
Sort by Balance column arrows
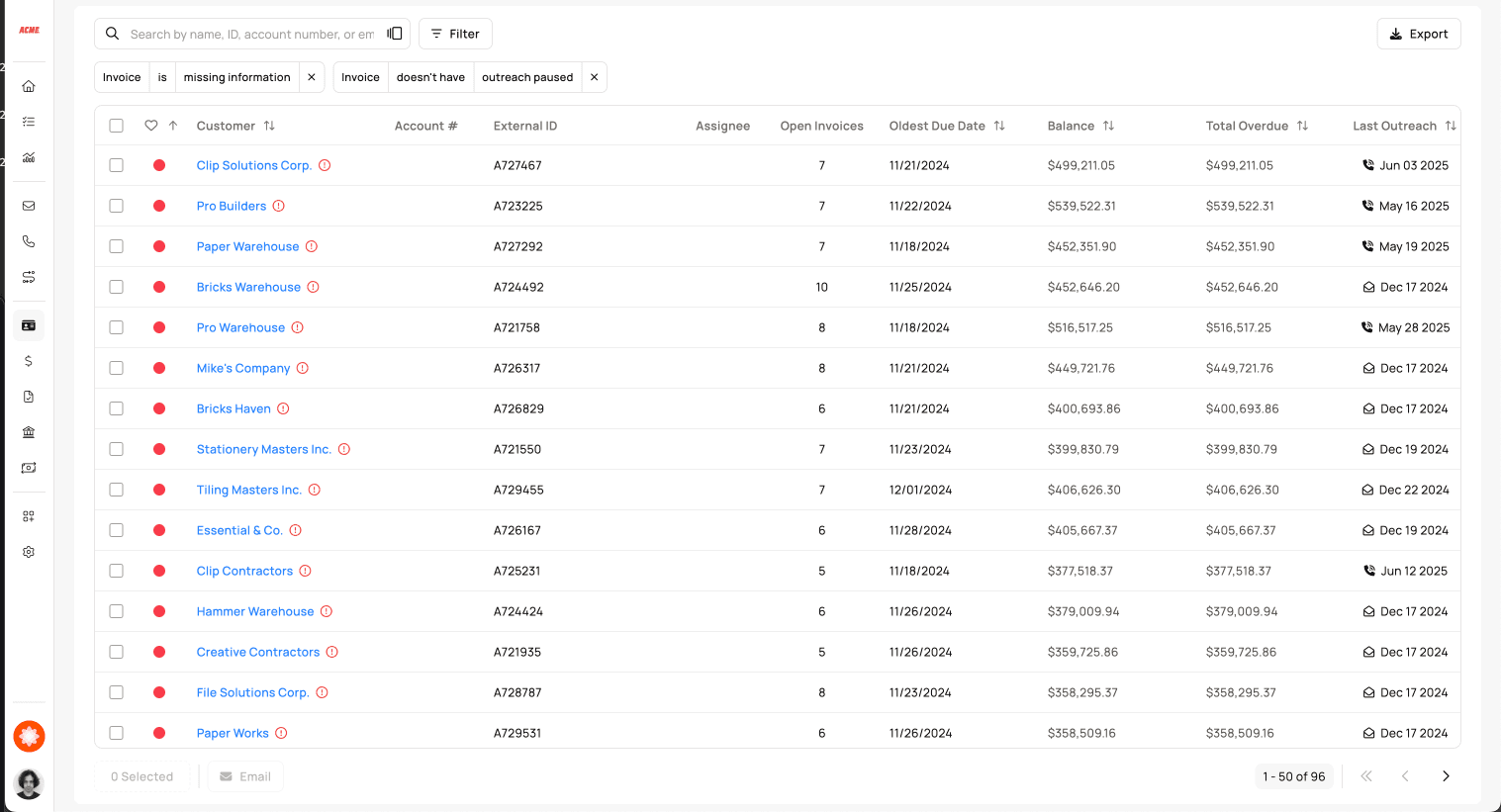(1108, 126)
